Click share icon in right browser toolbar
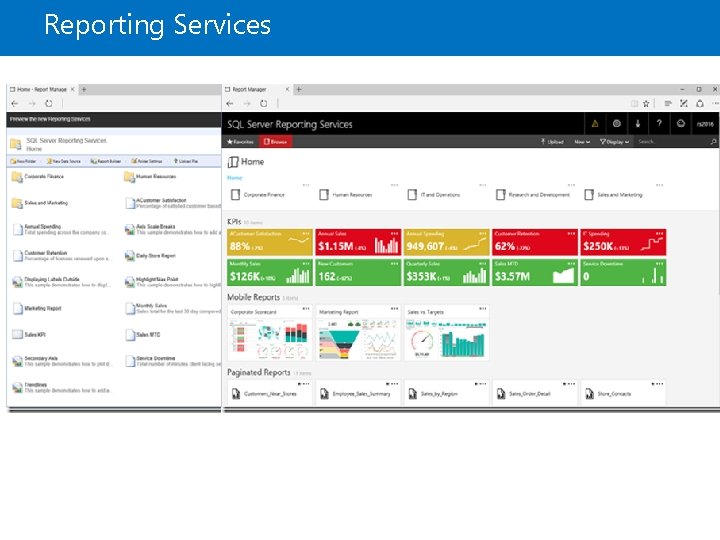The height and width of the screenshot is (540, 720). coord(700,104)
